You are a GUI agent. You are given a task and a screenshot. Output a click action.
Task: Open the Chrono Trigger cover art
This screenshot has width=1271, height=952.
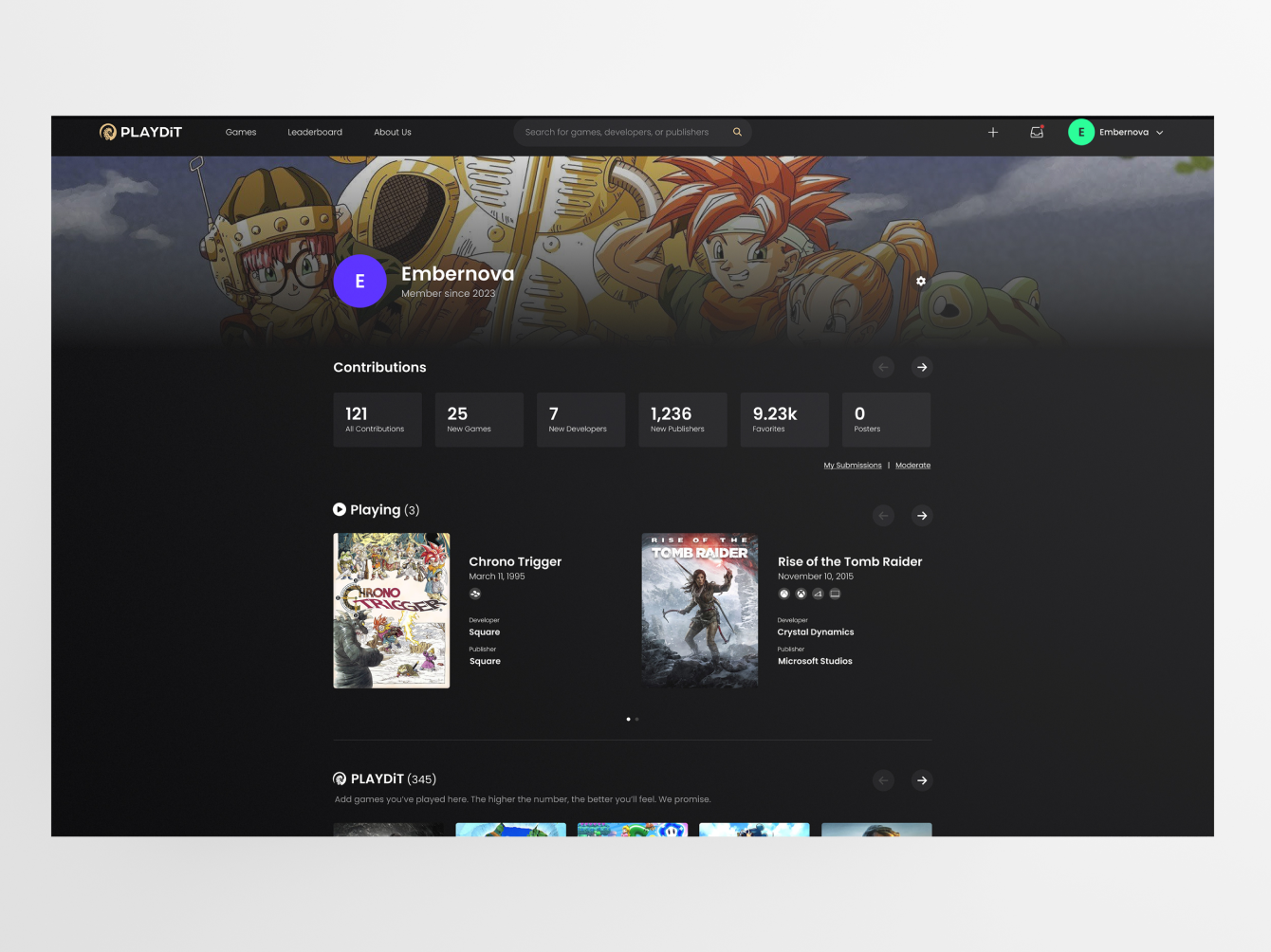click(392, 610)
